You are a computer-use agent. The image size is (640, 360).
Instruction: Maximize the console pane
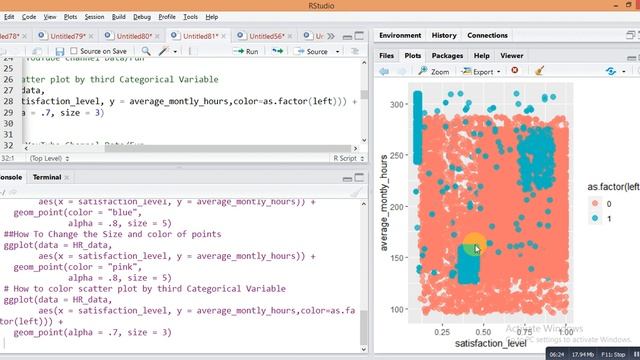[359, 178]
